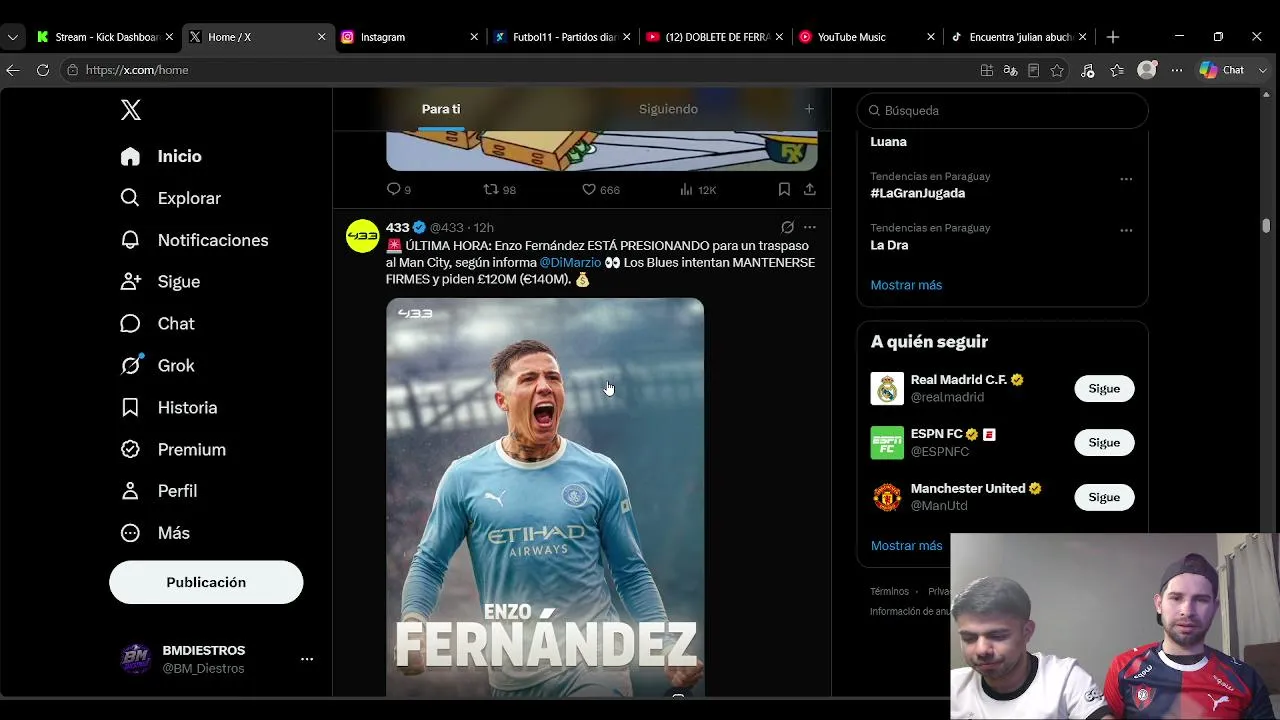Open the browser favorites list
Viewport: 1280px width, 720px height.
click(x=1117, y=70)
